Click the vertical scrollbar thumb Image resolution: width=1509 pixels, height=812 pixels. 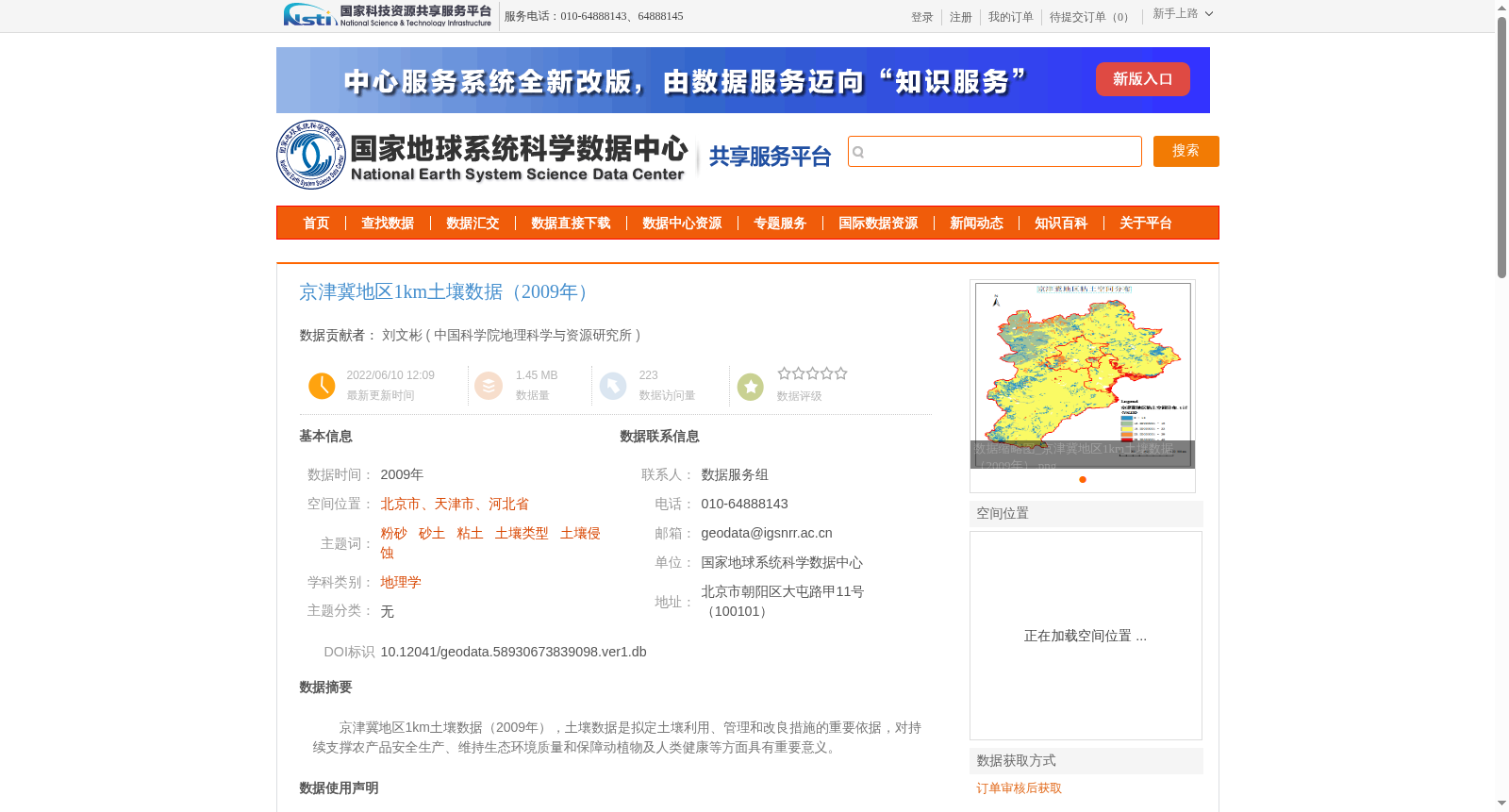[x=1501, y=146]
